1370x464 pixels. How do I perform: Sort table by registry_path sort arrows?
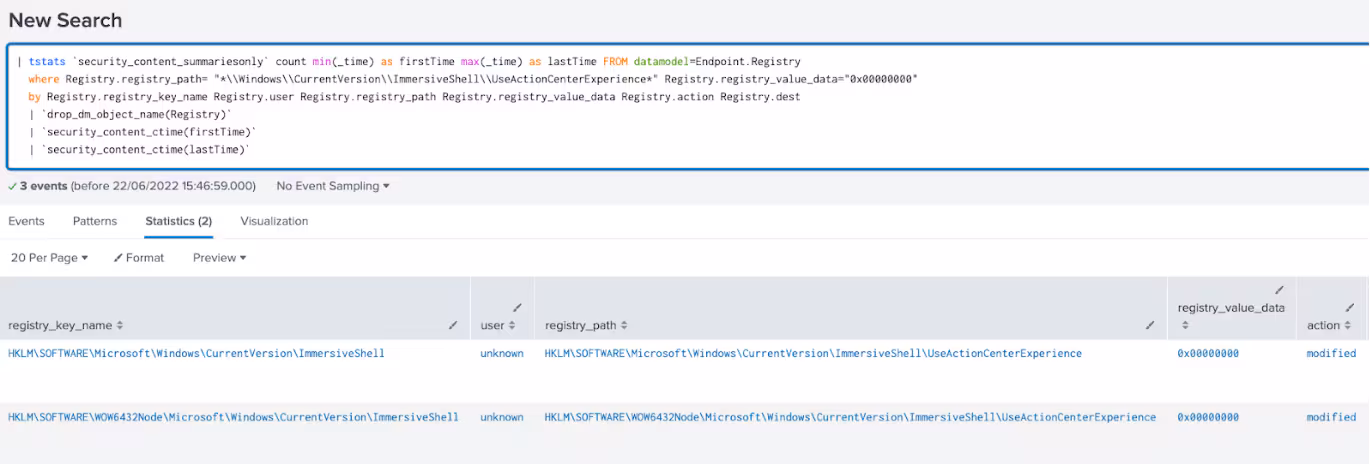[x=624, y=326]
